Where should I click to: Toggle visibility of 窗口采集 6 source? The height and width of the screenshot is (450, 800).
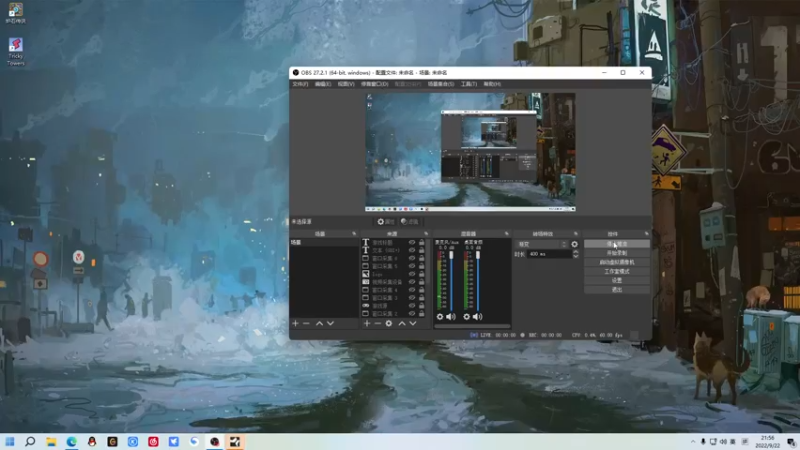click(x=412, y=258)
